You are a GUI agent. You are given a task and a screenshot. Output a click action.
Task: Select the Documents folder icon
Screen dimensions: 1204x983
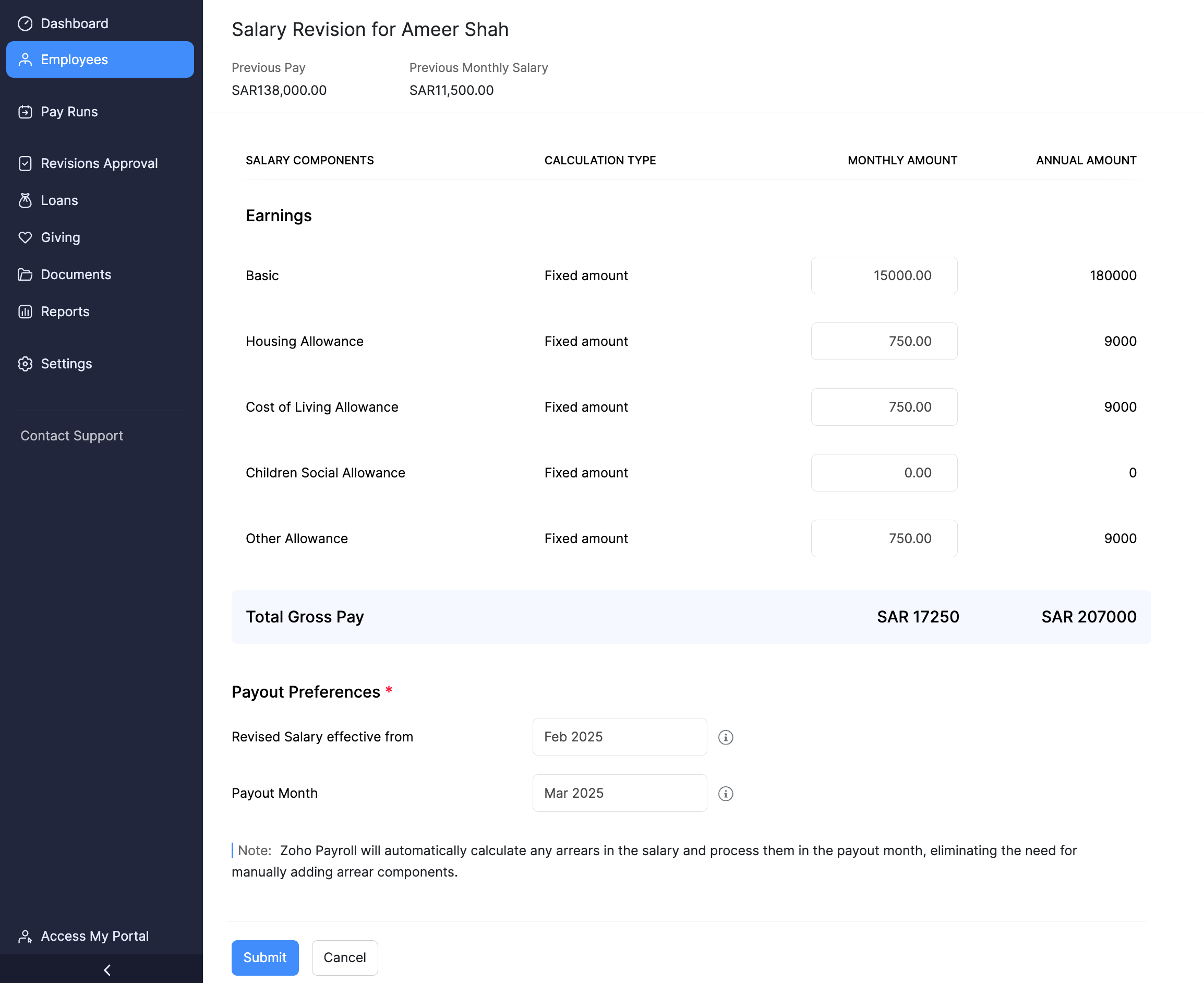[26, 274]
